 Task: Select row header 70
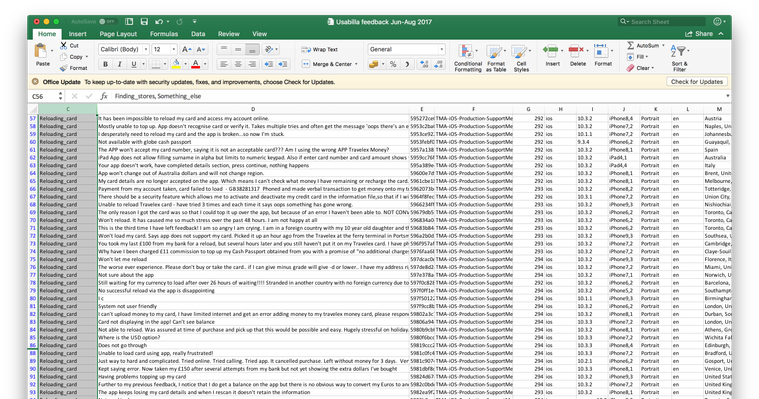[x=33, y=220]
